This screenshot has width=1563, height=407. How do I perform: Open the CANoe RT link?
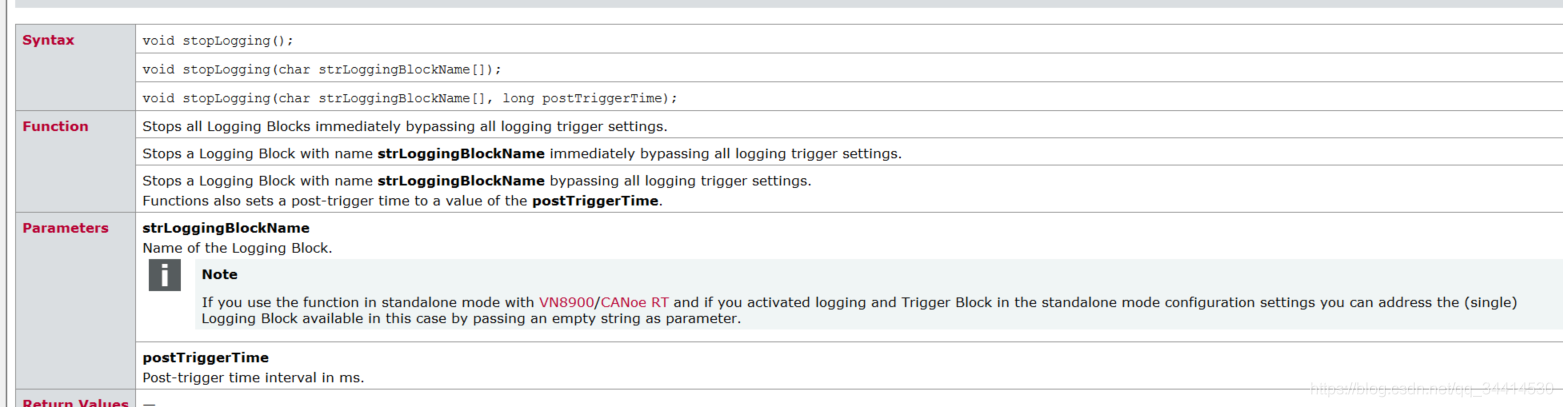635,302
